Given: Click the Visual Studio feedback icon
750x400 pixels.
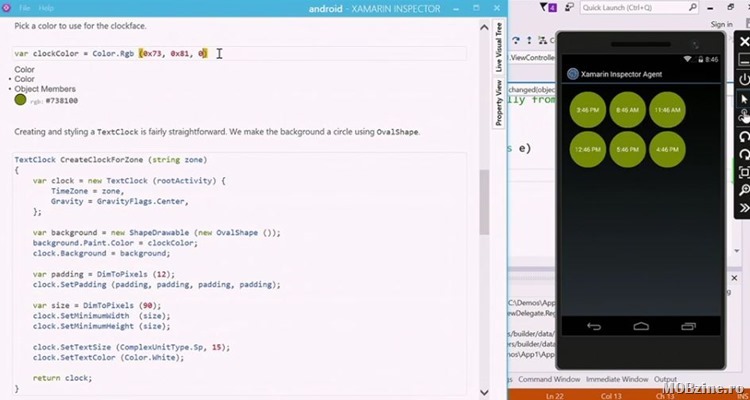Looking at the screenshot, I should click(x=569, y=8).
